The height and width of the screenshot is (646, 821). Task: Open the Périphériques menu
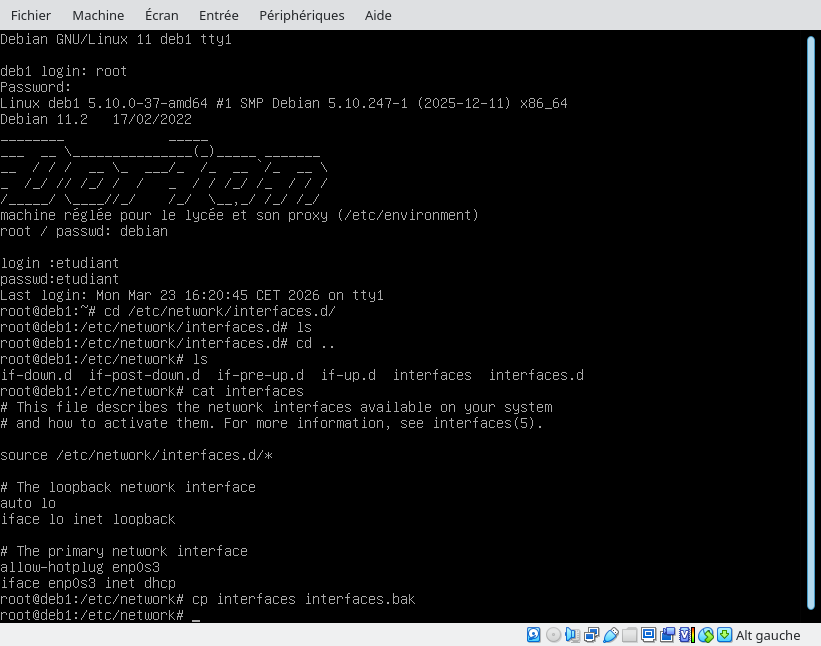point(301,15)
